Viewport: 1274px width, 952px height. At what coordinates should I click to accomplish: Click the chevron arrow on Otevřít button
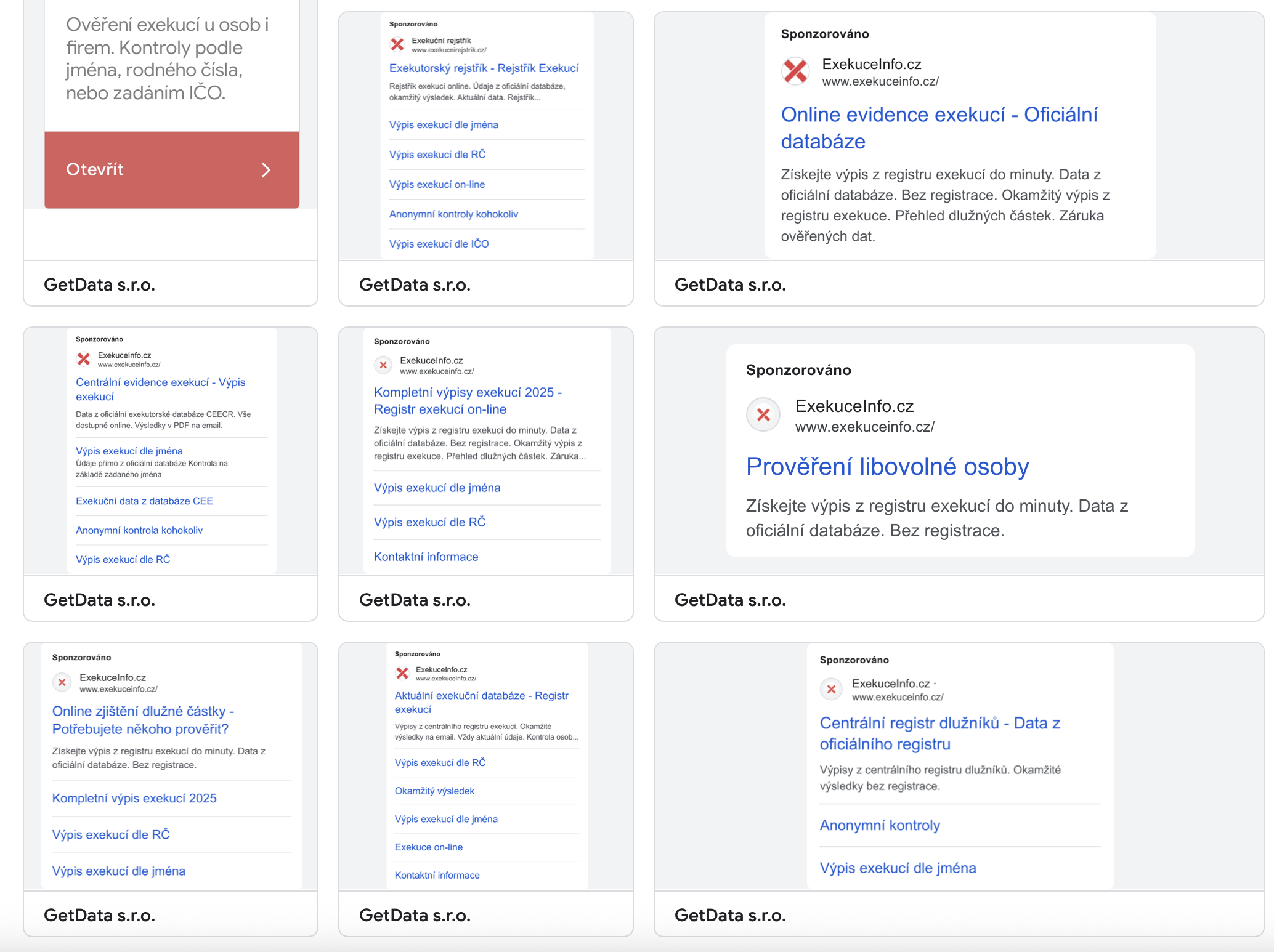pos(266,170)
